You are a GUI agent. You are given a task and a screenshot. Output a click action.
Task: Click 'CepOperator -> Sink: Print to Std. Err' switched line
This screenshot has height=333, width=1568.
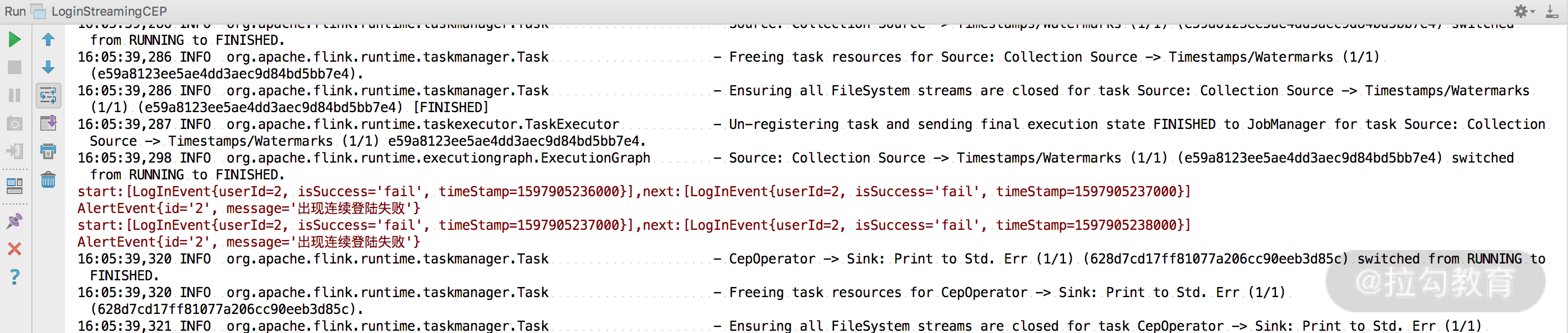(811, 260)
